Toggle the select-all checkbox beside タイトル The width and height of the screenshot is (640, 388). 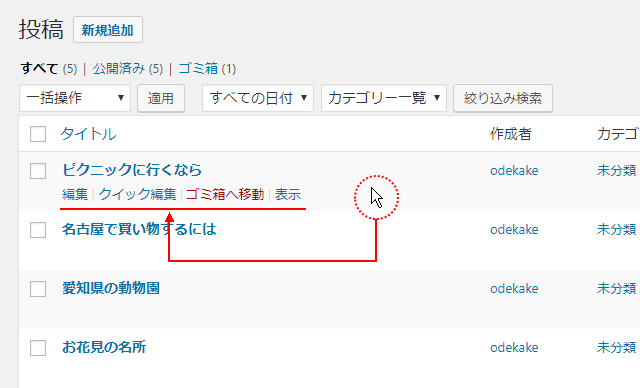(x=38, y=134)
